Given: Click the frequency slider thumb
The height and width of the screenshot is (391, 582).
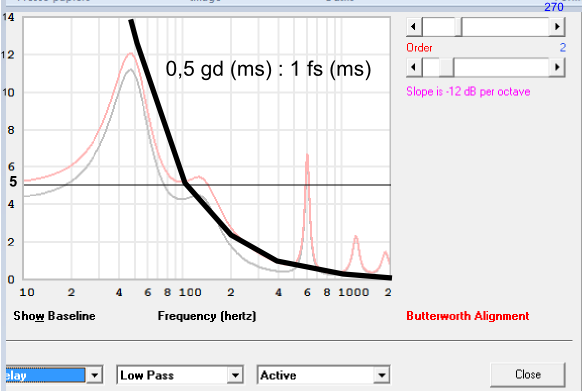Looking at the screenshot, I should [458, 27].
